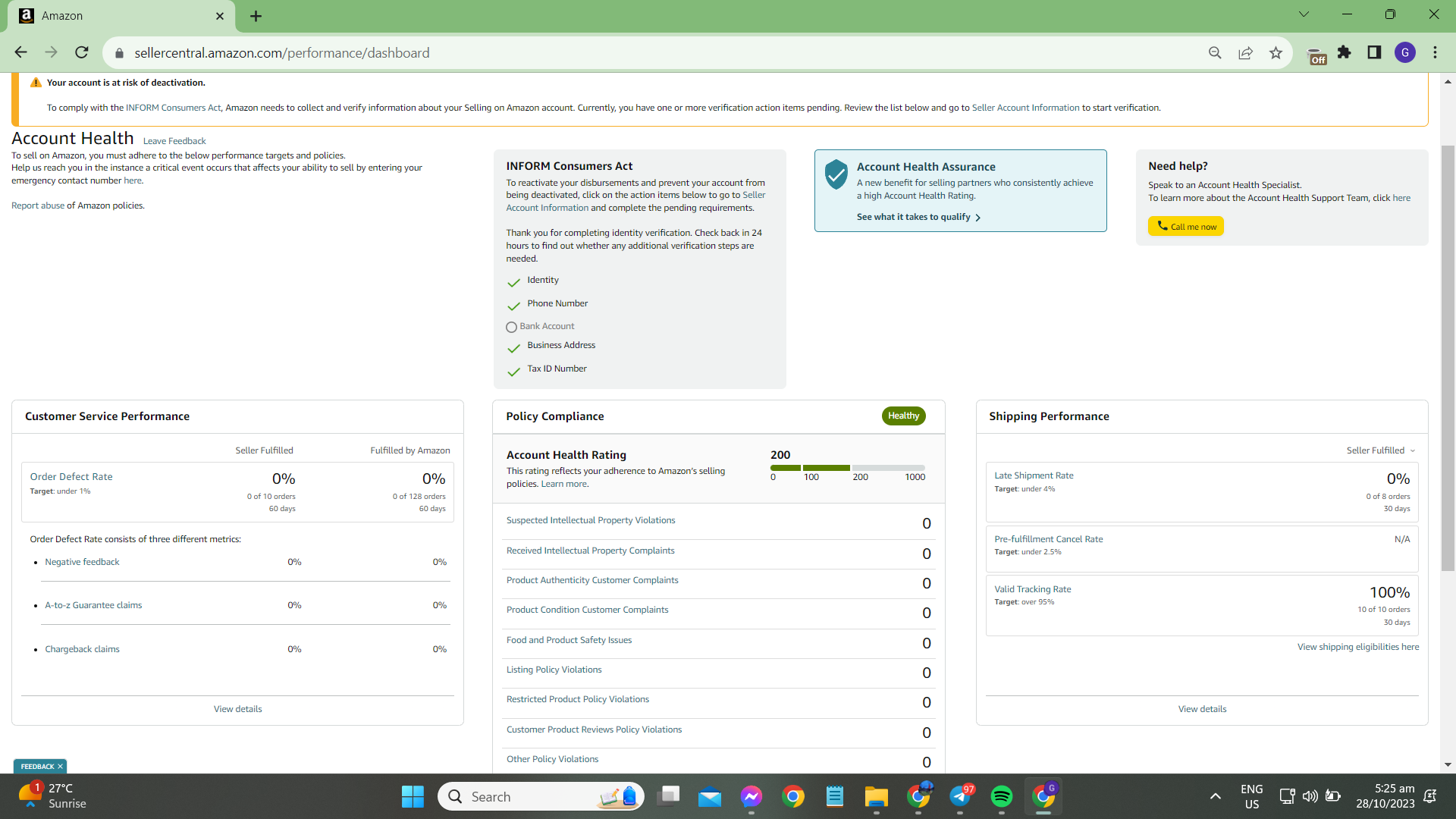The image size is (1456, 819).
Task: Open the Notepad app on the taskbar
Action: pos(835,796)
